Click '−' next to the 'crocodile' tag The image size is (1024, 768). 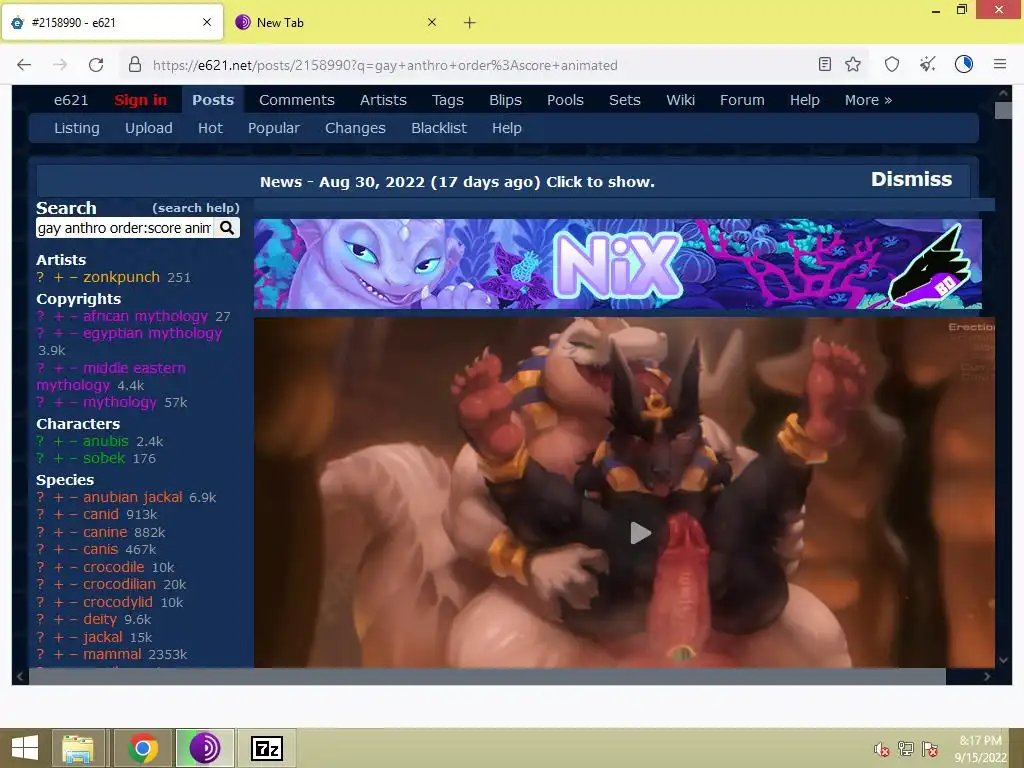[73, 567]
